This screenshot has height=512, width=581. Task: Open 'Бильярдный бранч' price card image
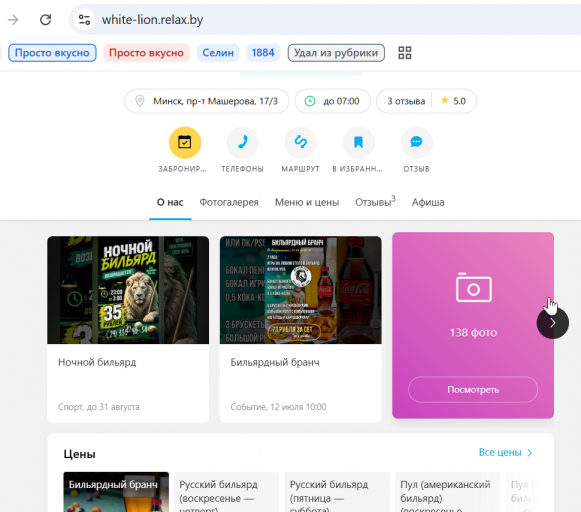[x=116, y=492]
